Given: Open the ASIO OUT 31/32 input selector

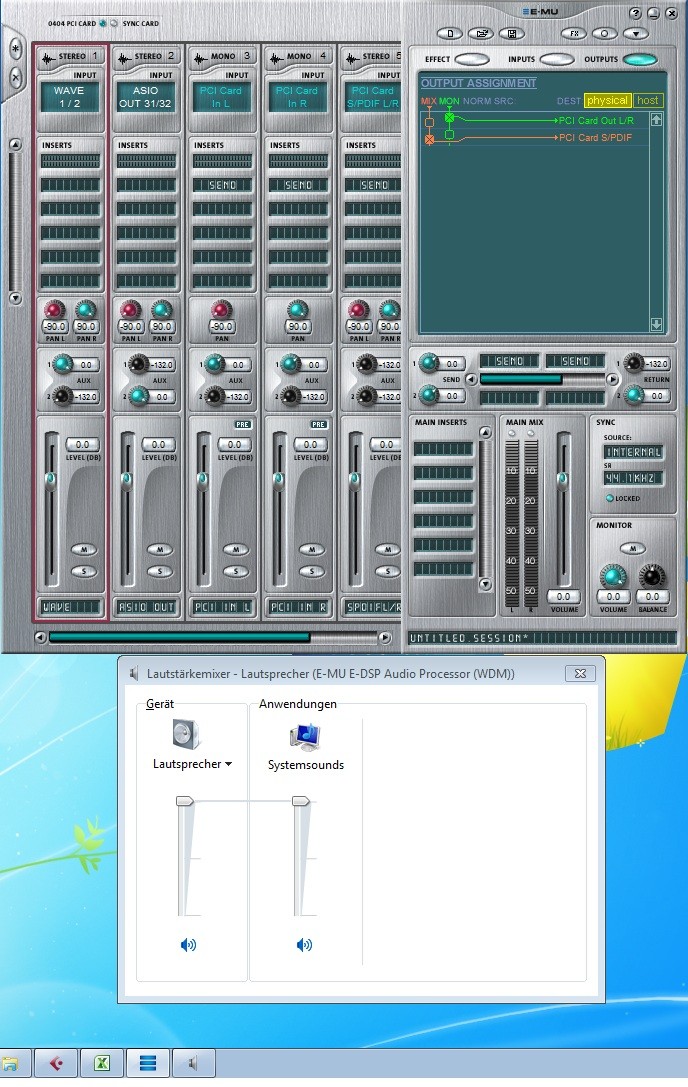Looking at the screenshot, I should [x=146, y=97].
